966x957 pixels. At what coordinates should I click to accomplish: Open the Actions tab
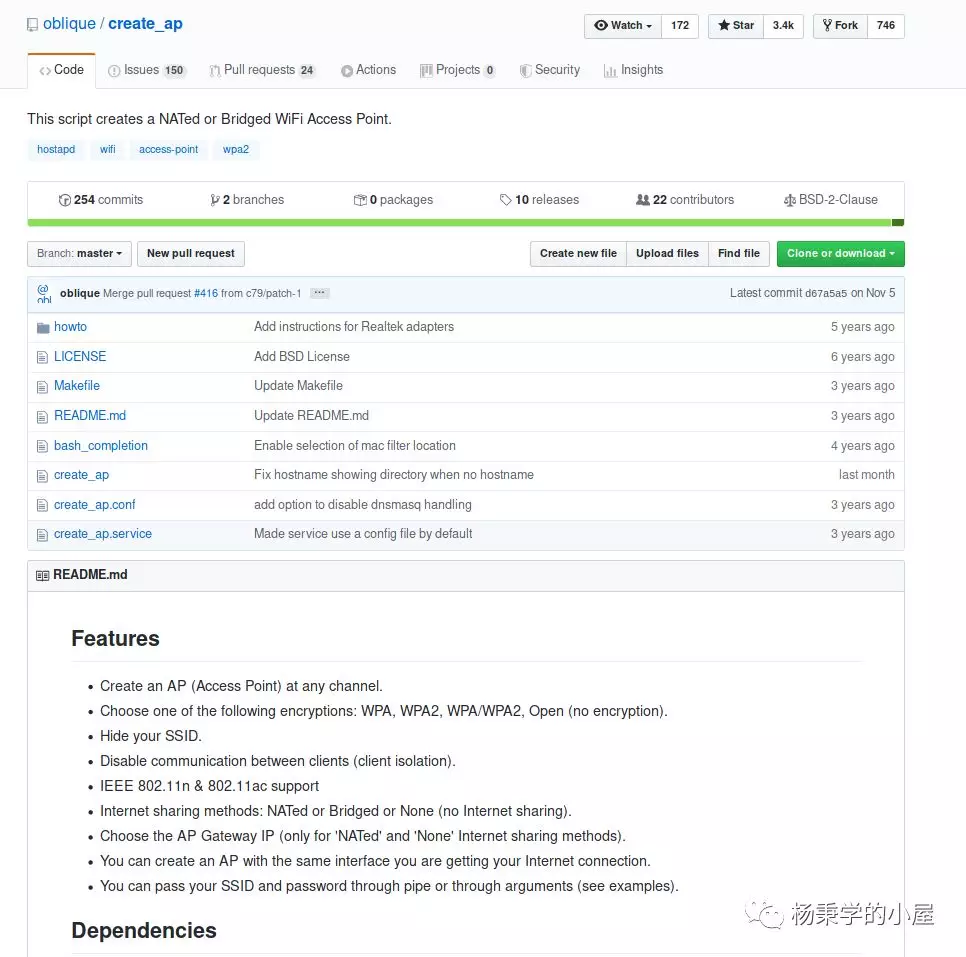(368, 70)
